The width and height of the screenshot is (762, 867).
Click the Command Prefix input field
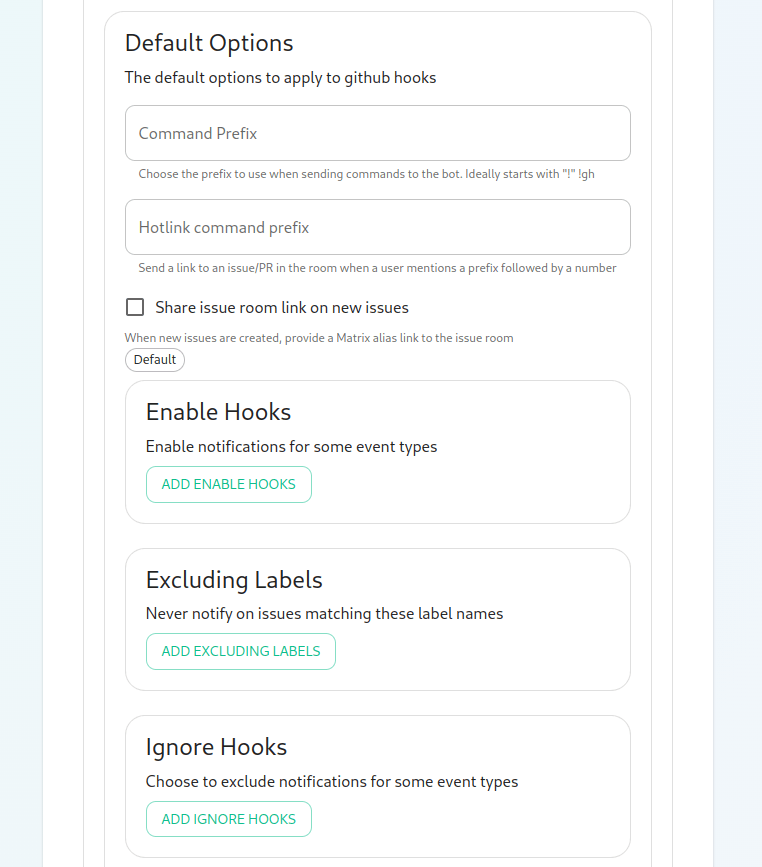click(377, 133)
